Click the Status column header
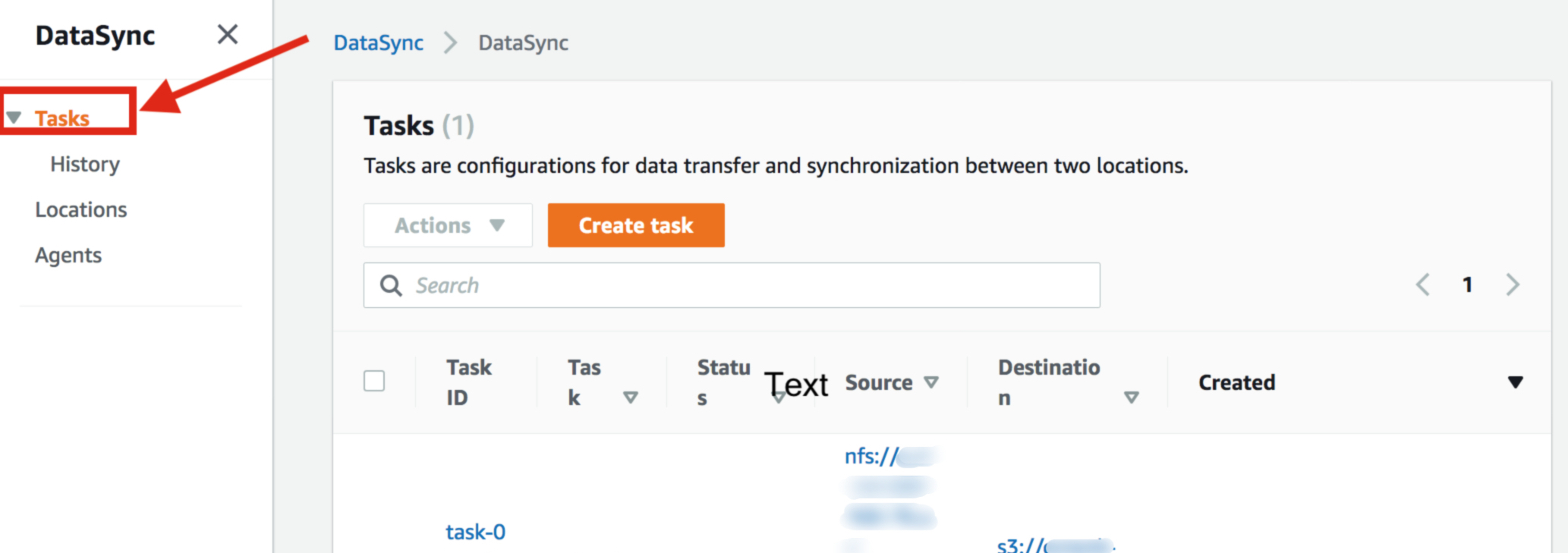The image size is (1568, 553). tap(724, 382)
